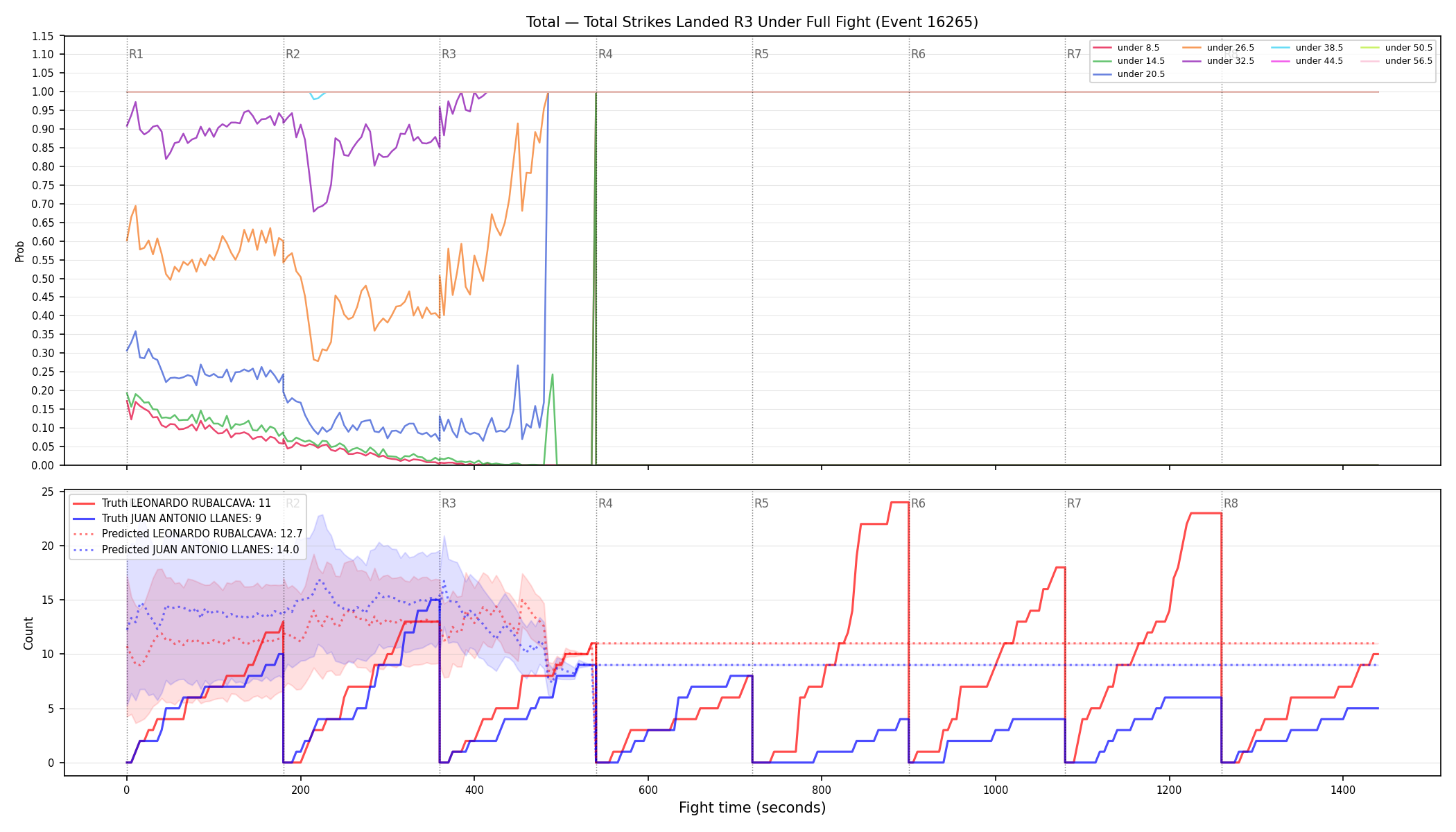Select the 'under 32.5' legend entry
Image resolution: width=1456 pixels, height=832 pixels.
point(1218,61)
